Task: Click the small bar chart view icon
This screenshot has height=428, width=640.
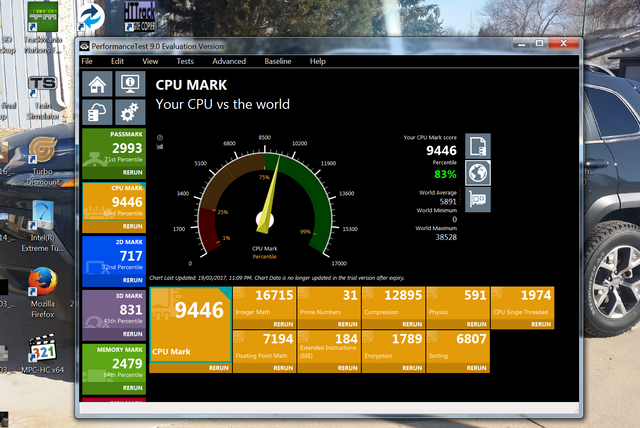Action: [160, 146]
